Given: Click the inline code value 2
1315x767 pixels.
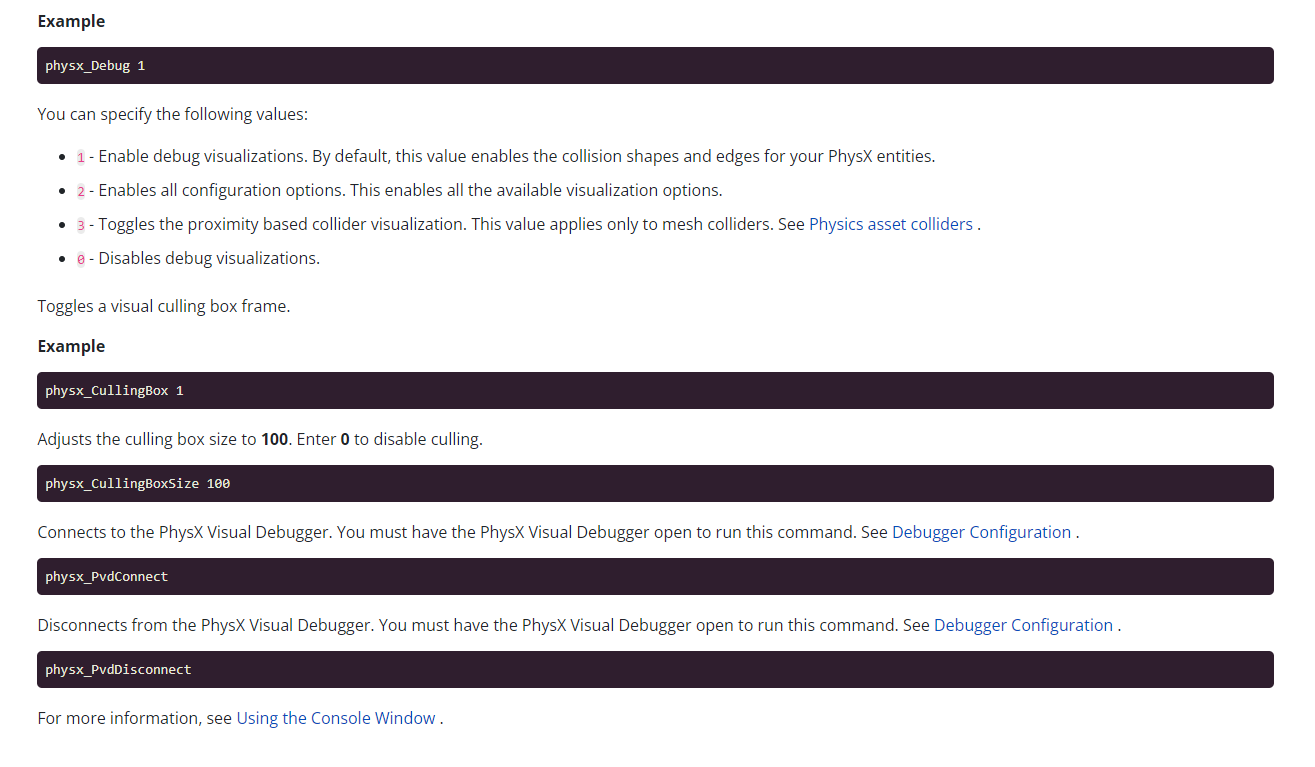Looking at the screenshot, I should click(x=79, y=190).
